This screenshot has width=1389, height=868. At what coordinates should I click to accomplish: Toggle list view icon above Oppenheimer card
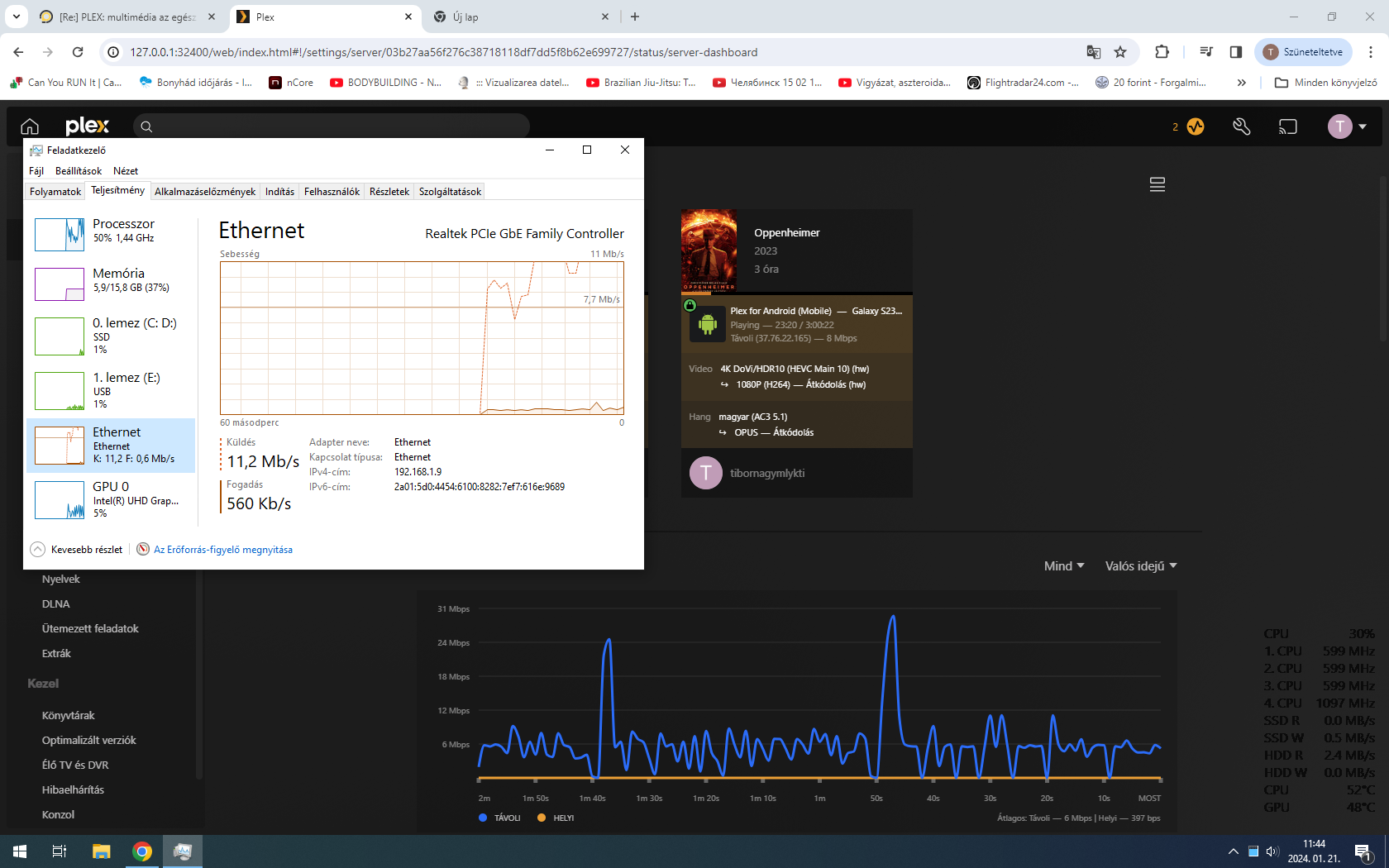click(x=1157, y=184)
